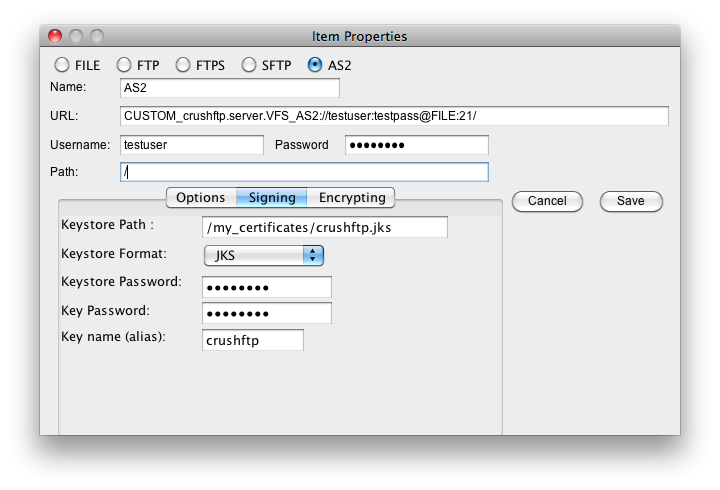Choose the FTP protocol option
This screenshot has height=490, width=720.
[124, 65]
